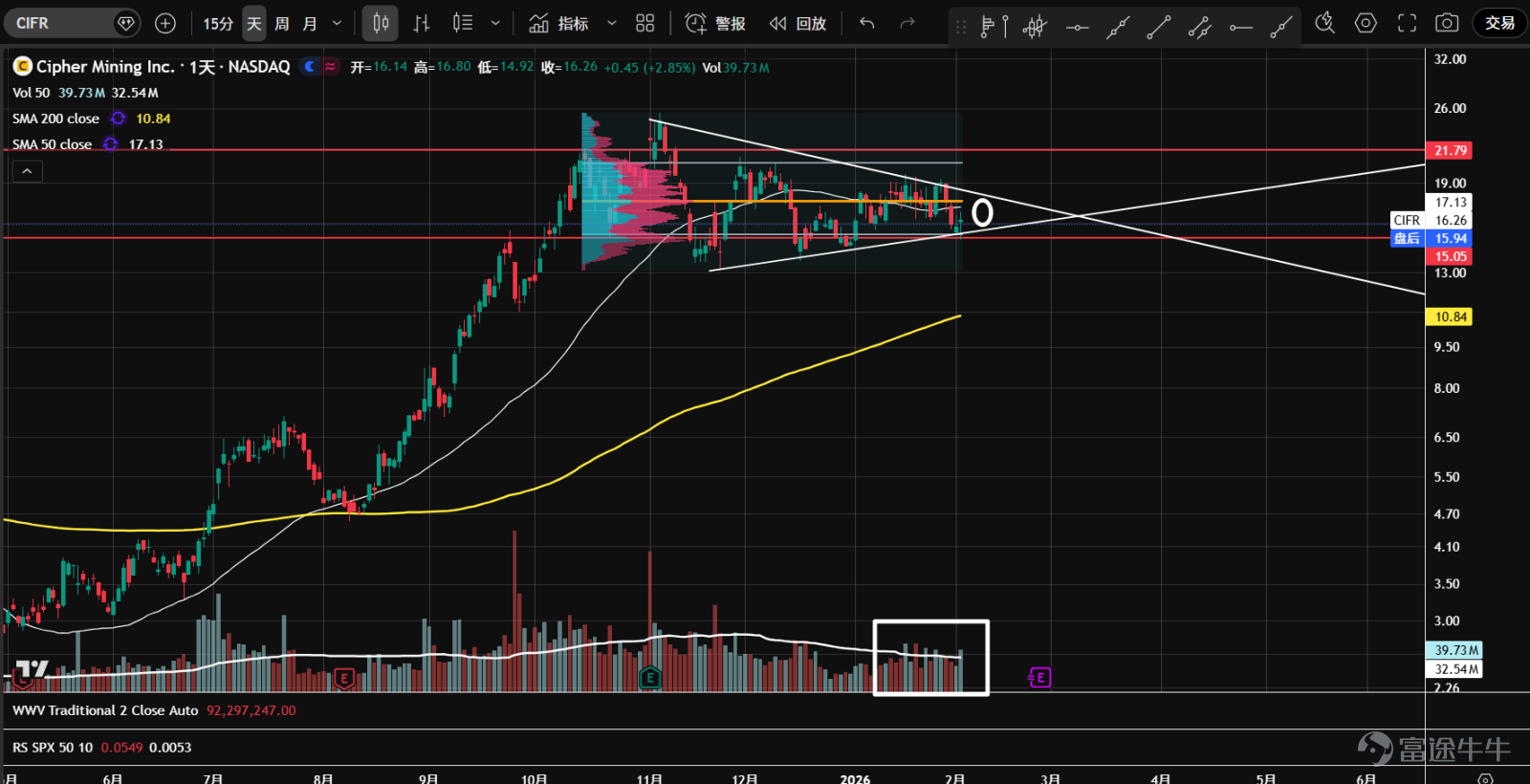1530x784 pixels.
Task: Click the 39.73M volume axis label
Action: tap(1455, 650)
